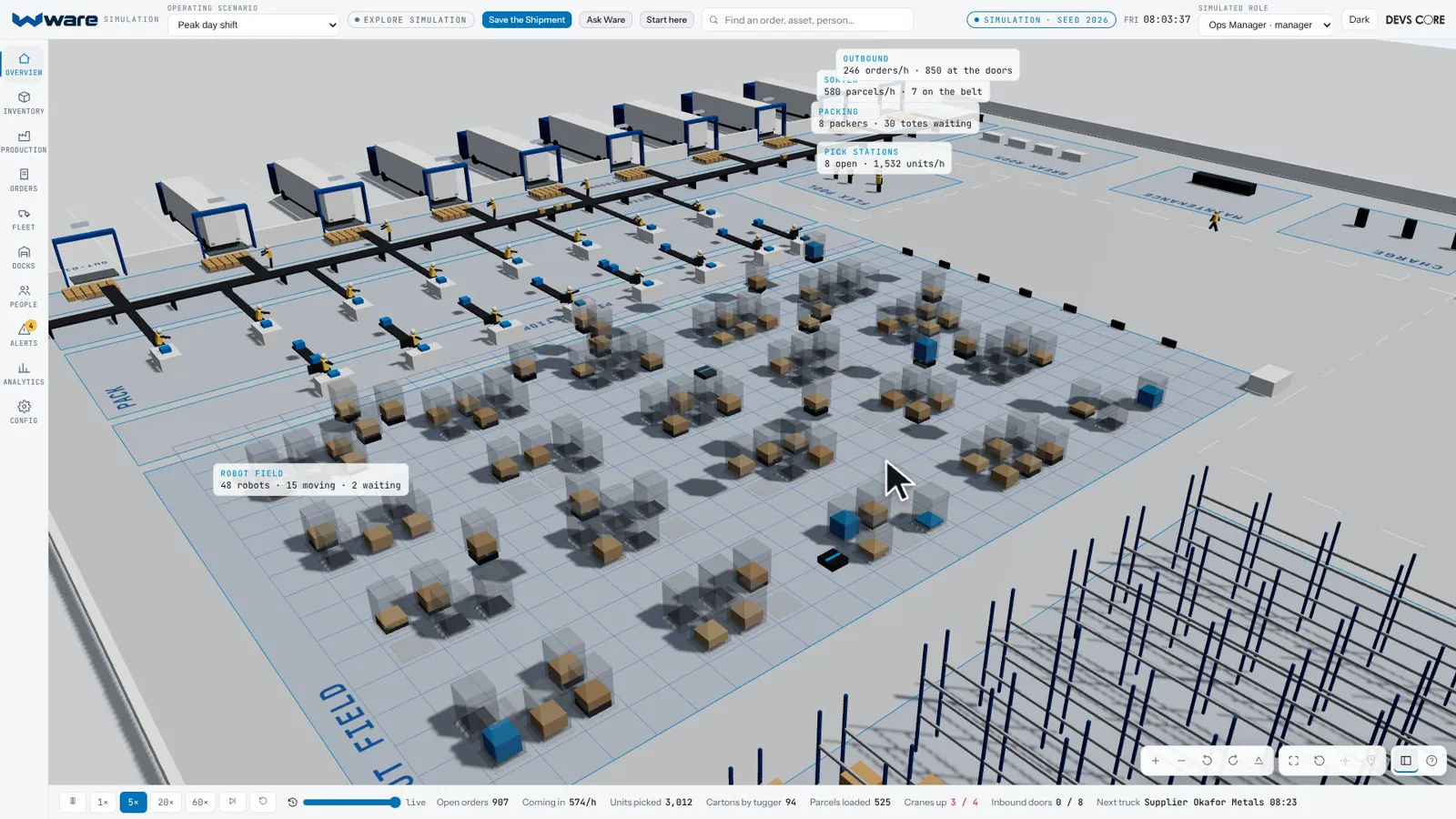Open the People section in sidebar
The image size is (1456, 819).
(24, 296)
